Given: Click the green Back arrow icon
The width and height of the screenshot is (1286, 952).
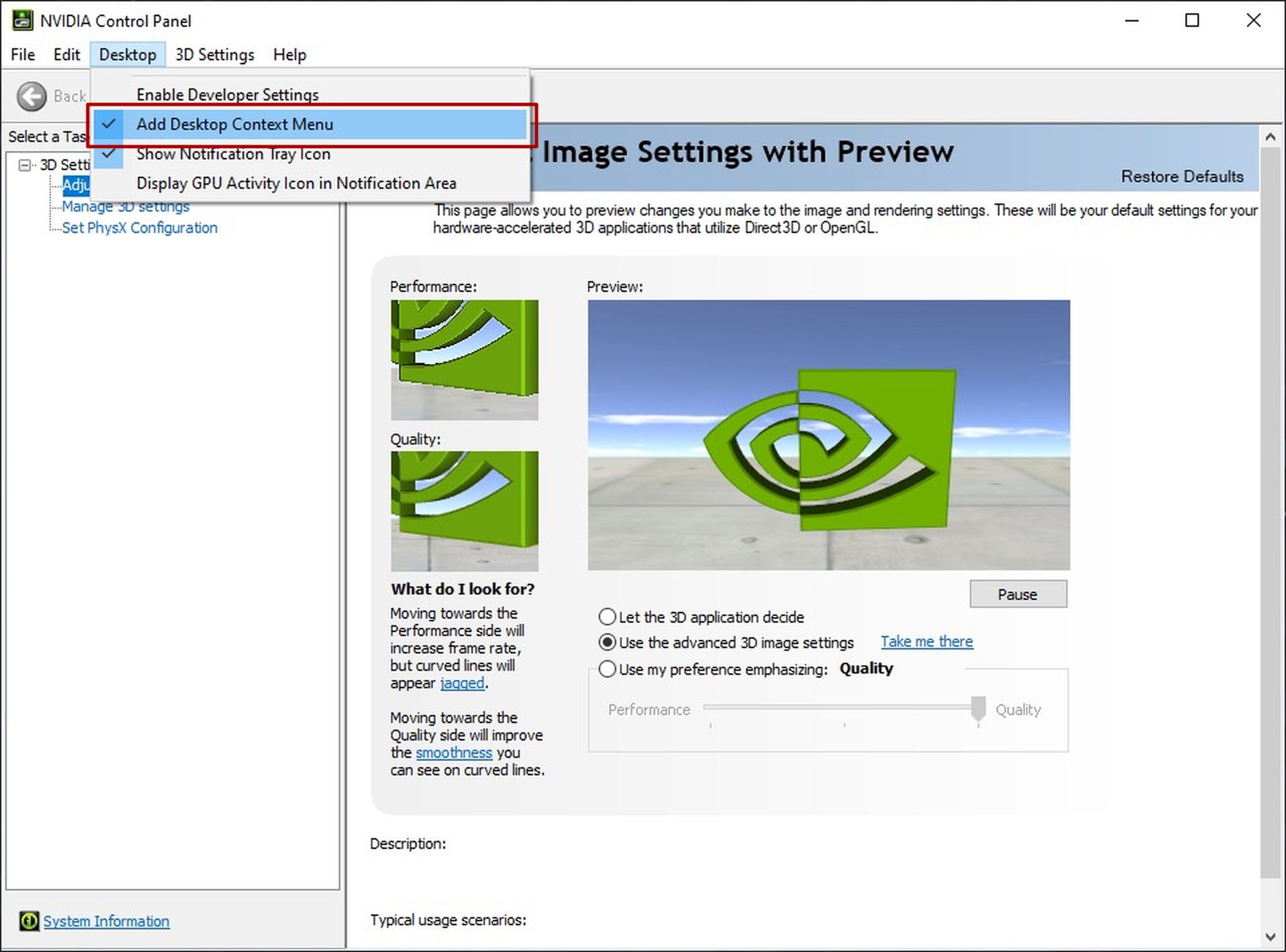Looking at the screenshot, I should 31,96.
